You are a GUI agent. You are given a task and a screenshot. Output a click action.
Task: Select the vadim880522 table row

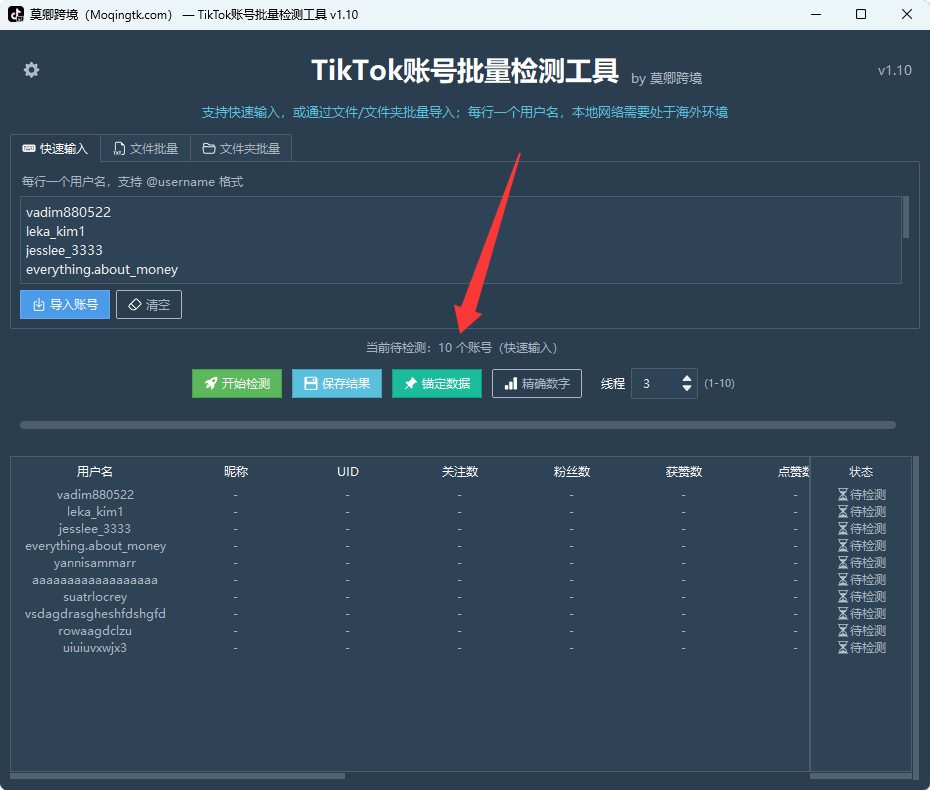point(410,495)
